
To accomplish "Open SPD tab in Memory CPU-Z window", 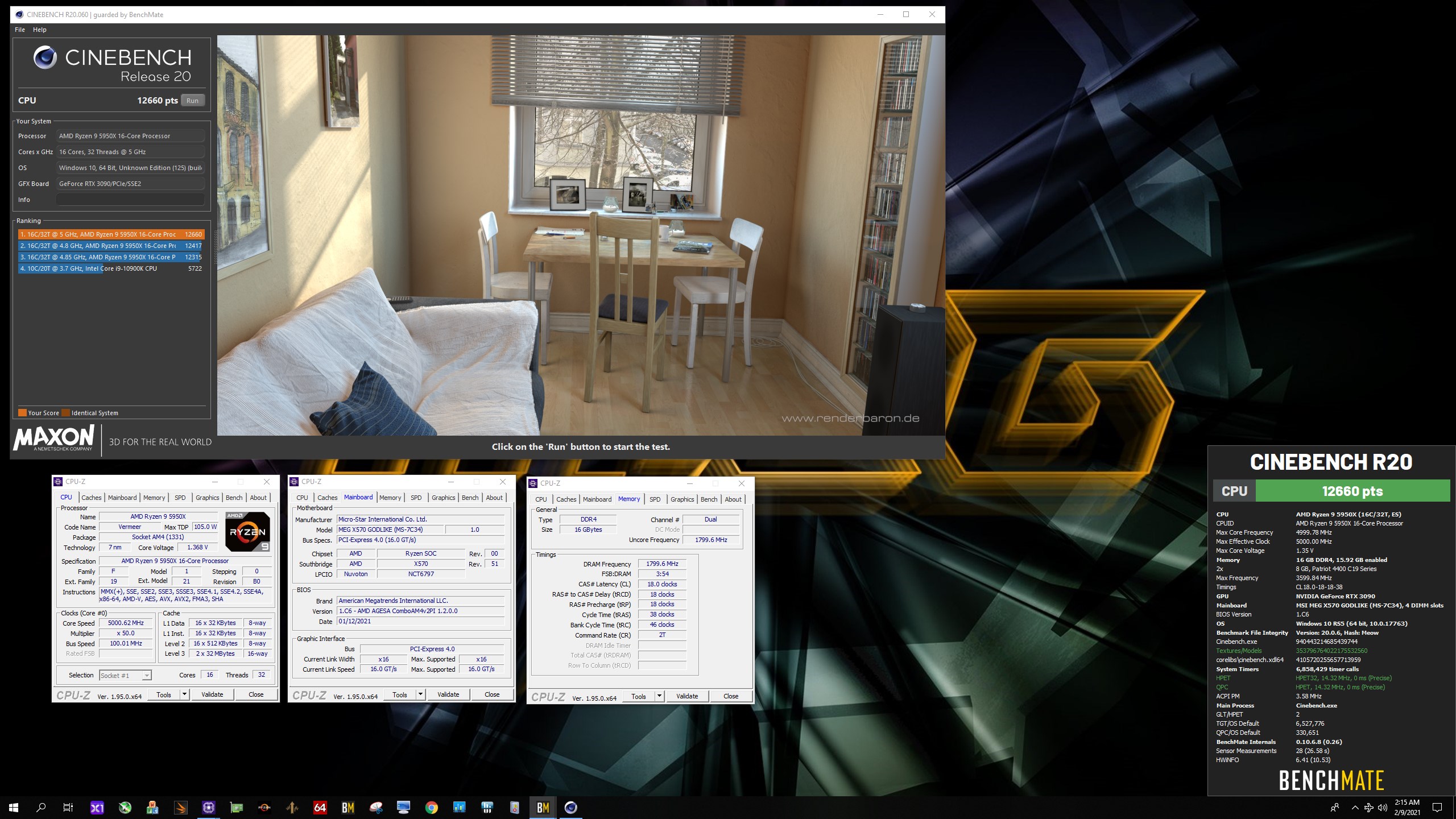I will click(655, 499).
